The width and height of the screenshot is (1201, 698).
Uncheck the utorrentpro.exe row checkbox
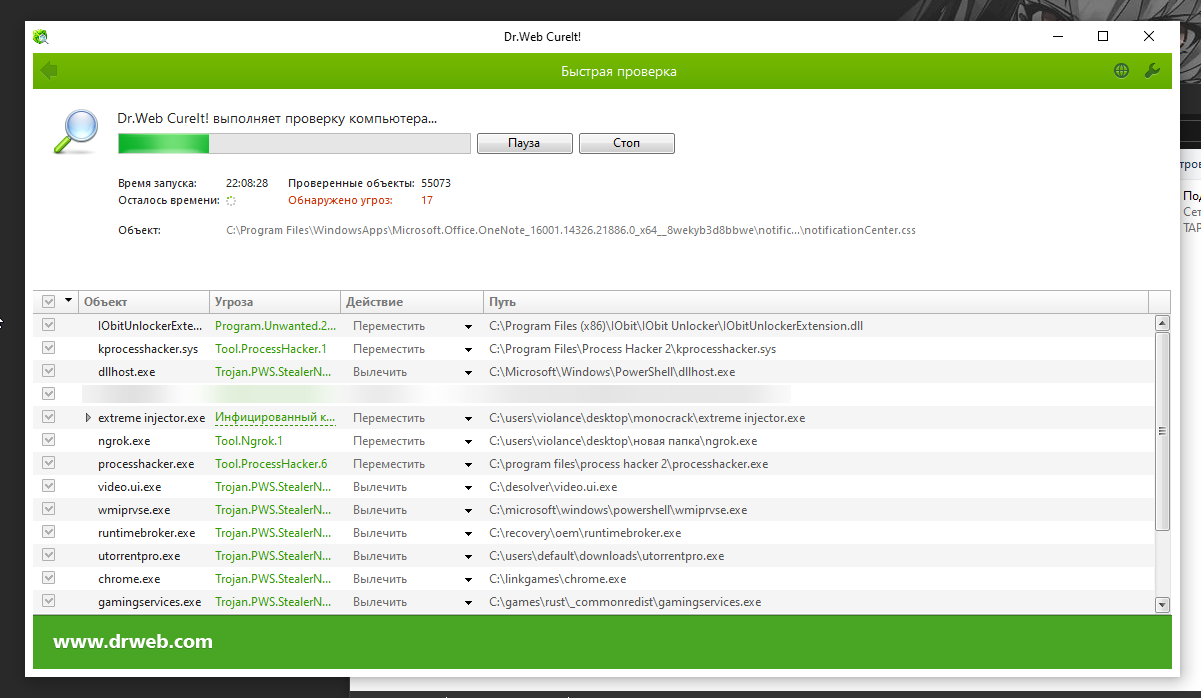coord(48,555)
